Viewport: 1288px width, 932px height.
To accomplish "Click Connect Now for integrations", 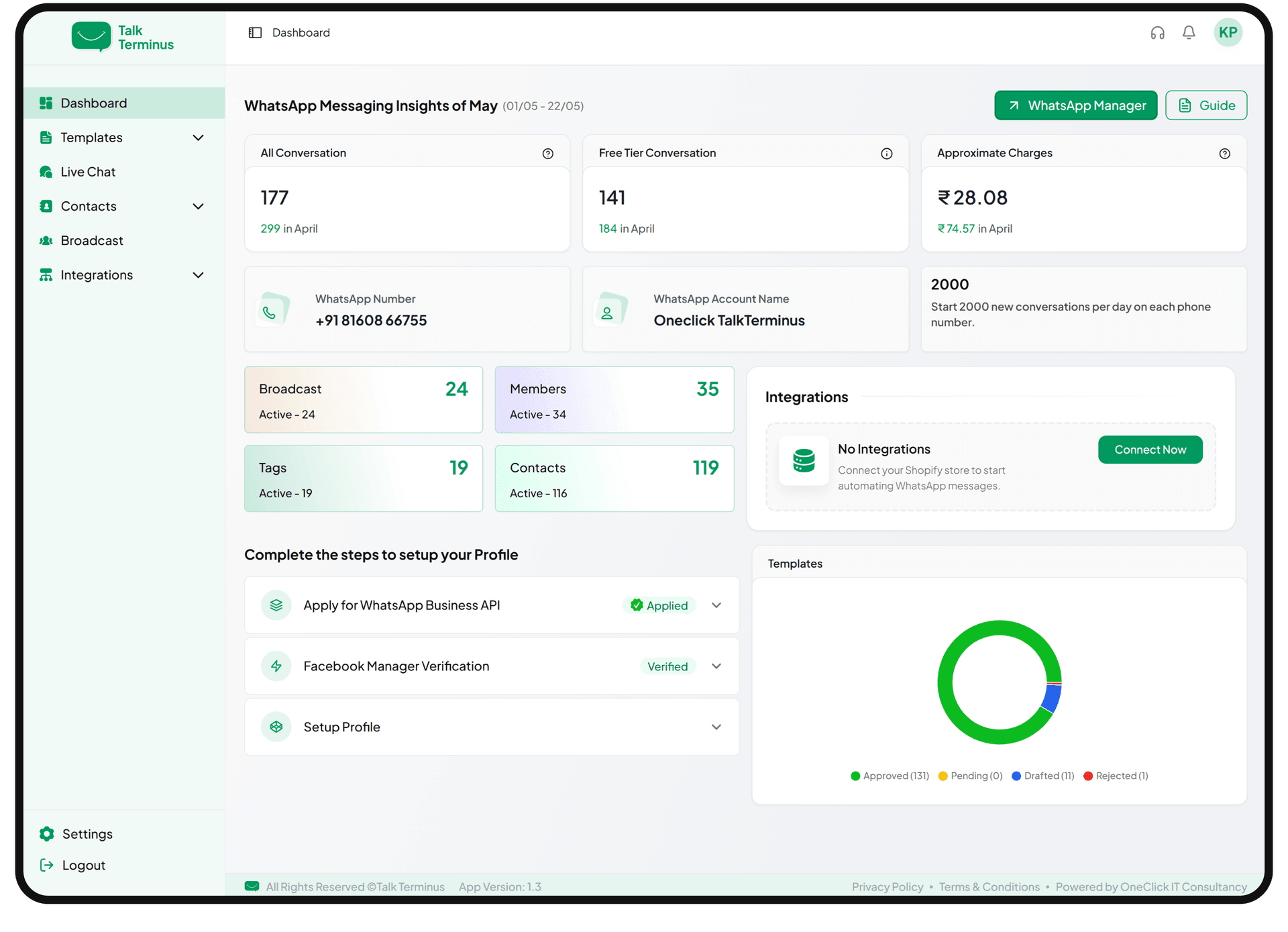I will tap(1150, 450).
